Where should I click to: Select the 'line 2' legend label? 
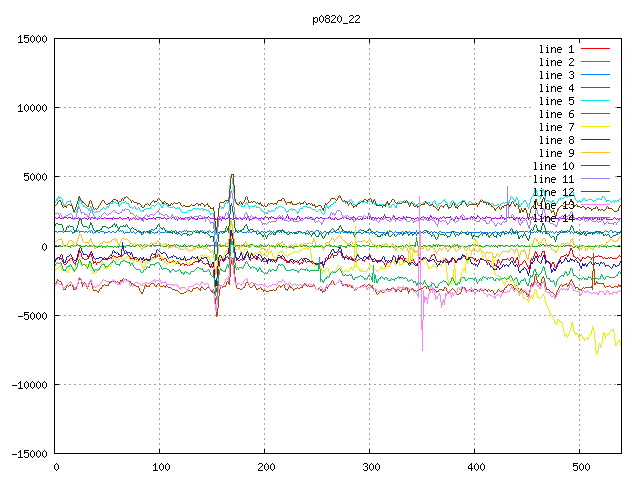point(556,62)
